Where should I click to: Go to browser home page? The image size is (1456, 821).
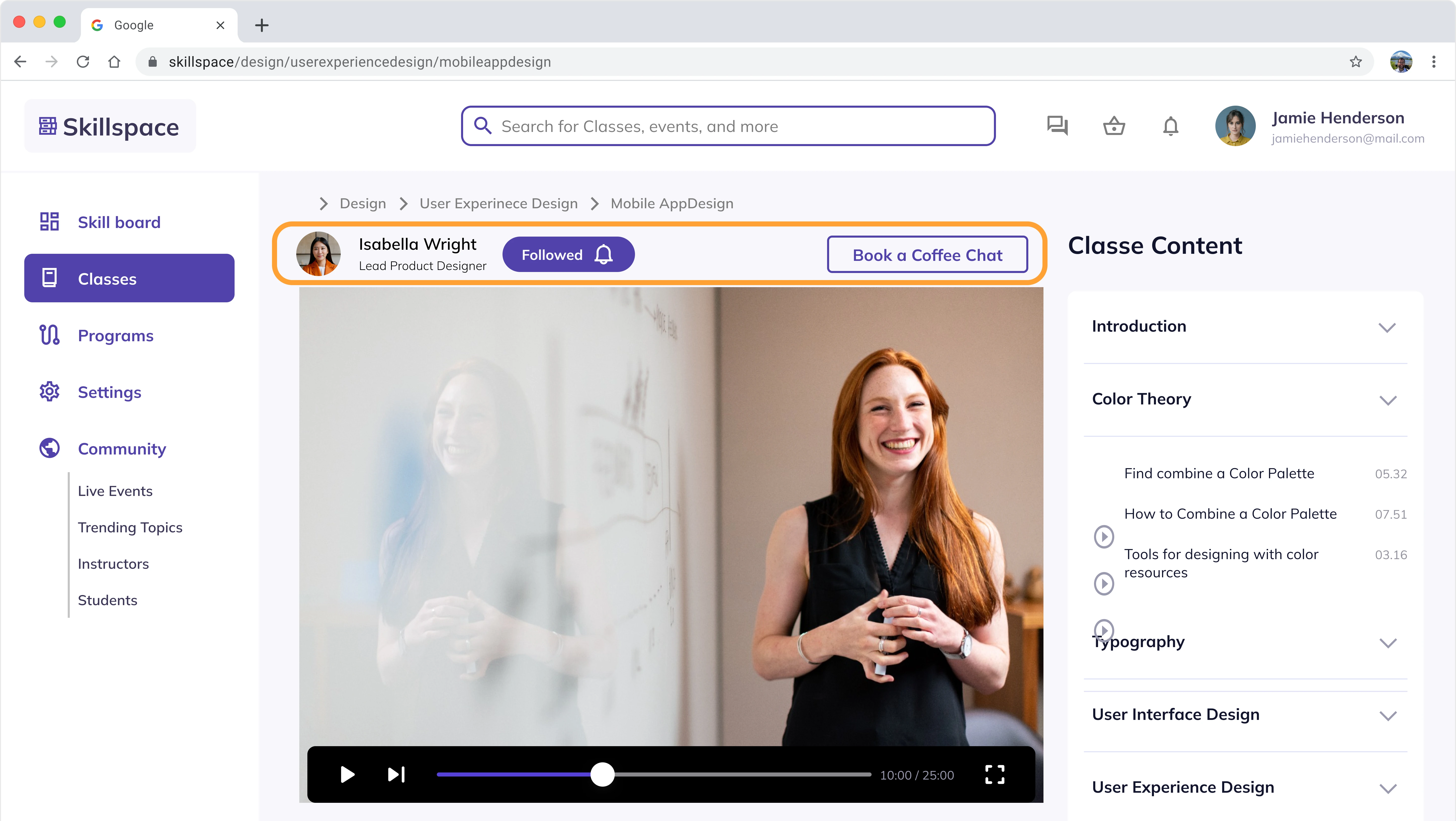[114, 62]
